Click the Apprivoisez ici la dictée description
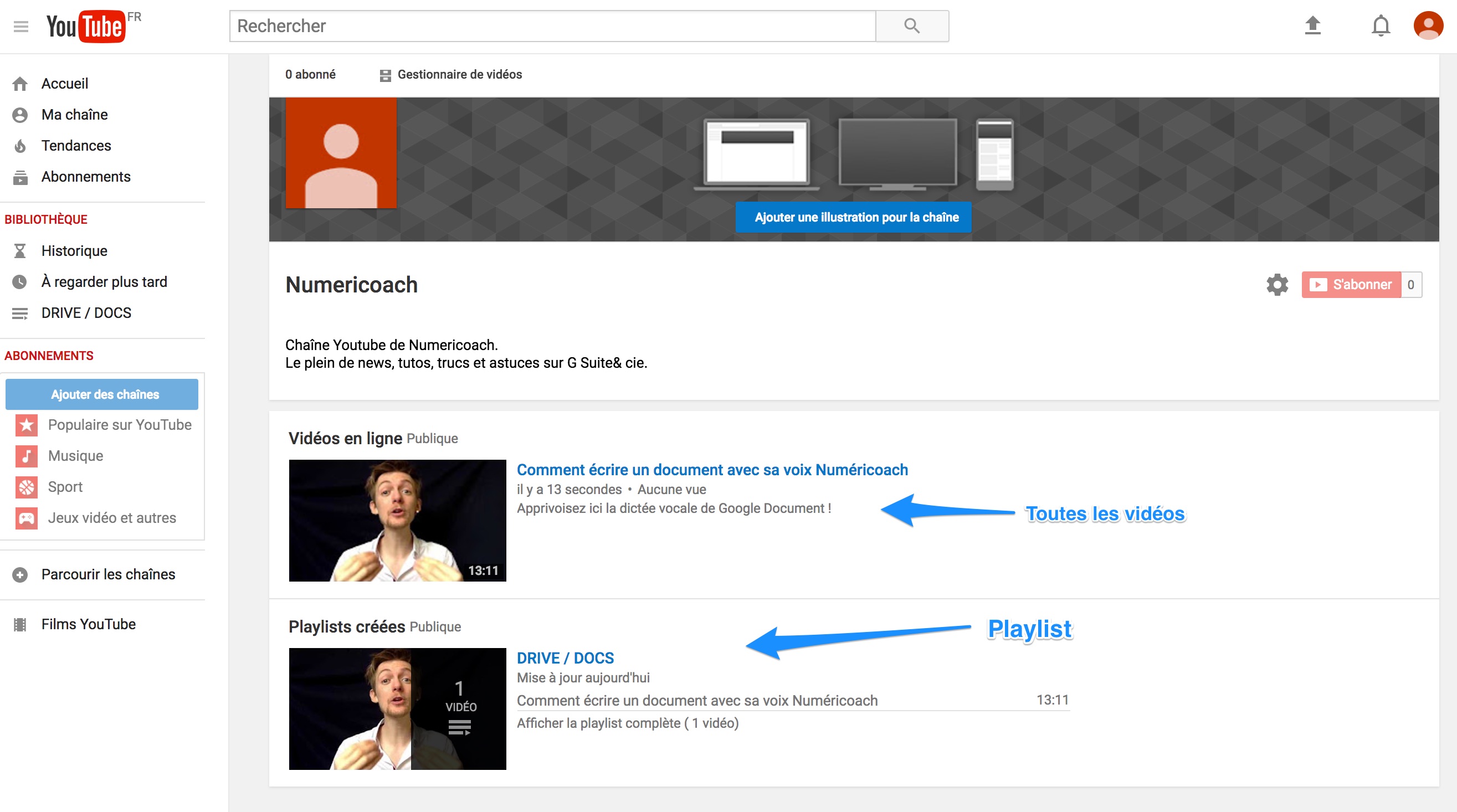This screenshot has width=1457, height=812. click(x=674, y=508)
